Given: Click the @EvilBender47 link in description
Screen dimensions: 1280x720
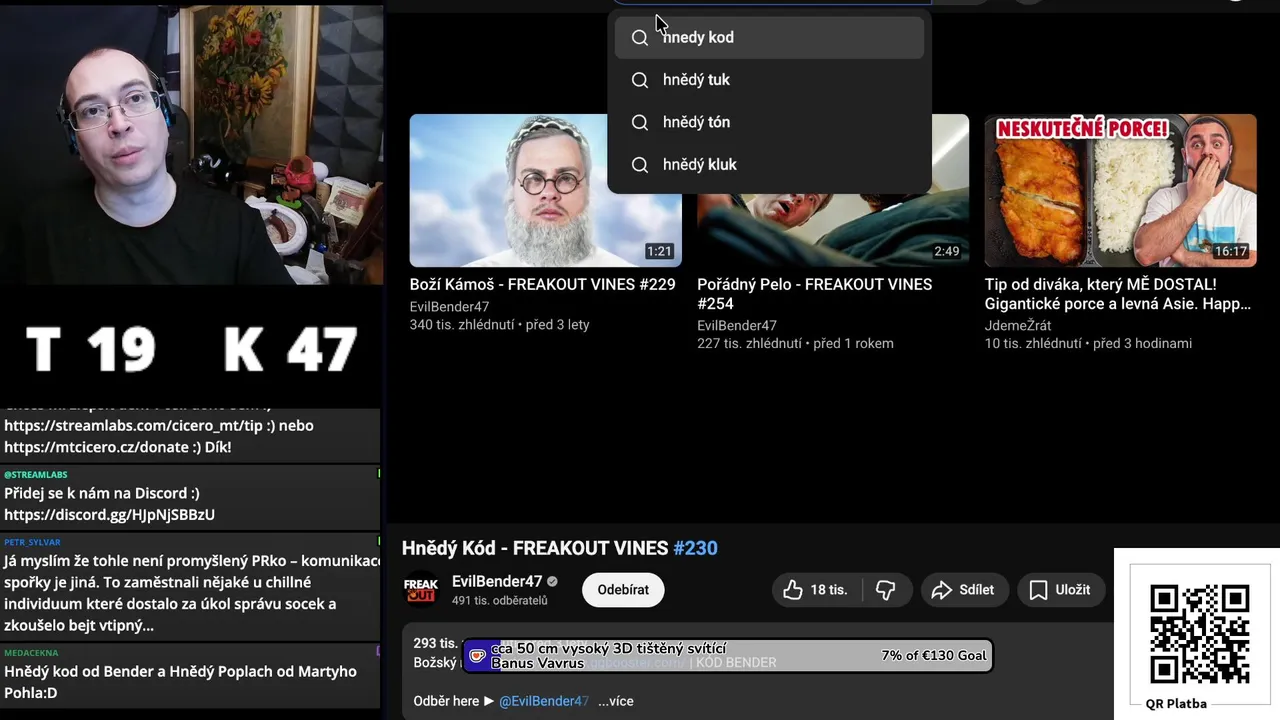Looking at the screenshot, I should (x=544, y=701).
